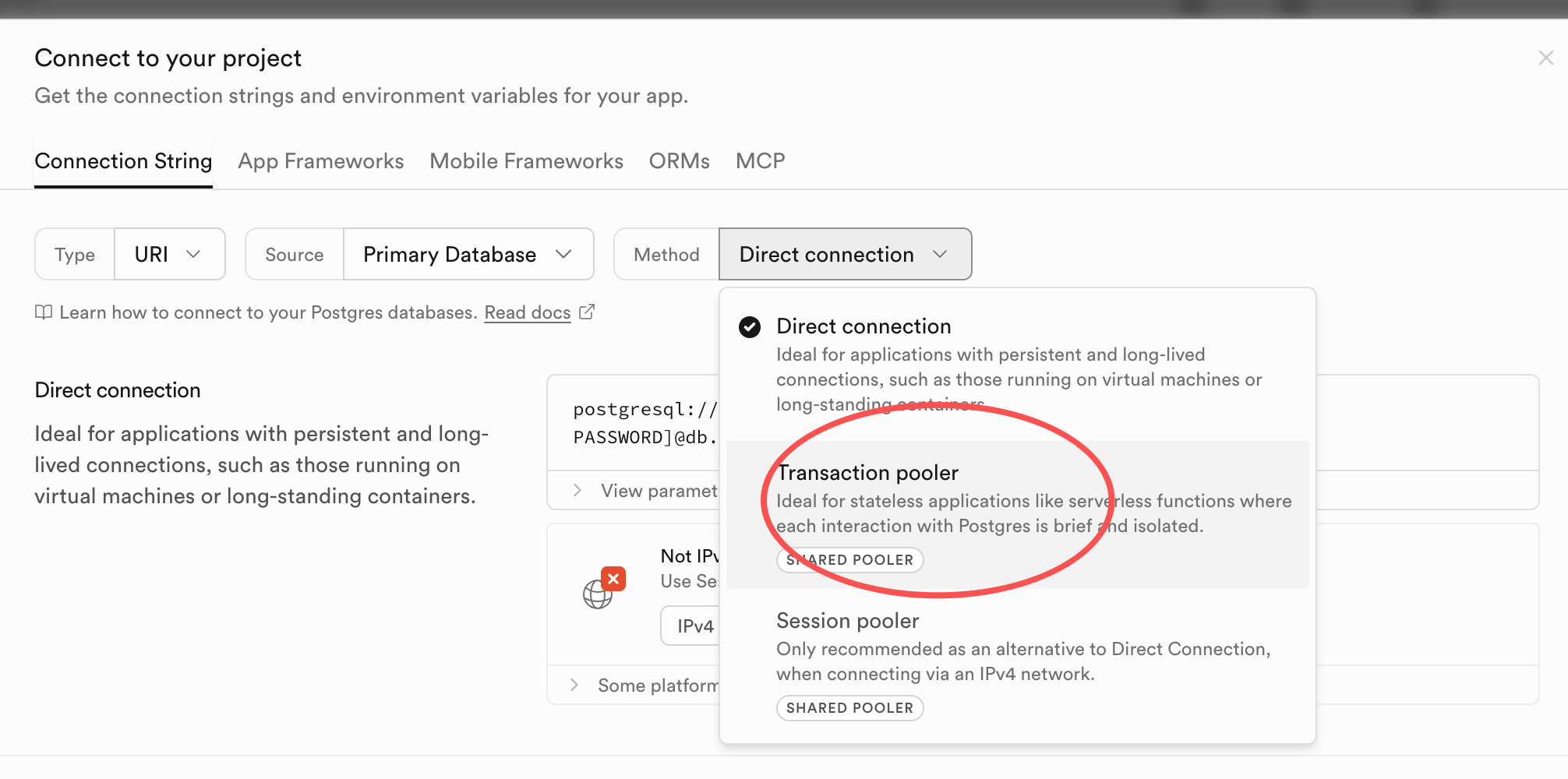Close the Connect to your project dialog

[x=1545, y=58]
